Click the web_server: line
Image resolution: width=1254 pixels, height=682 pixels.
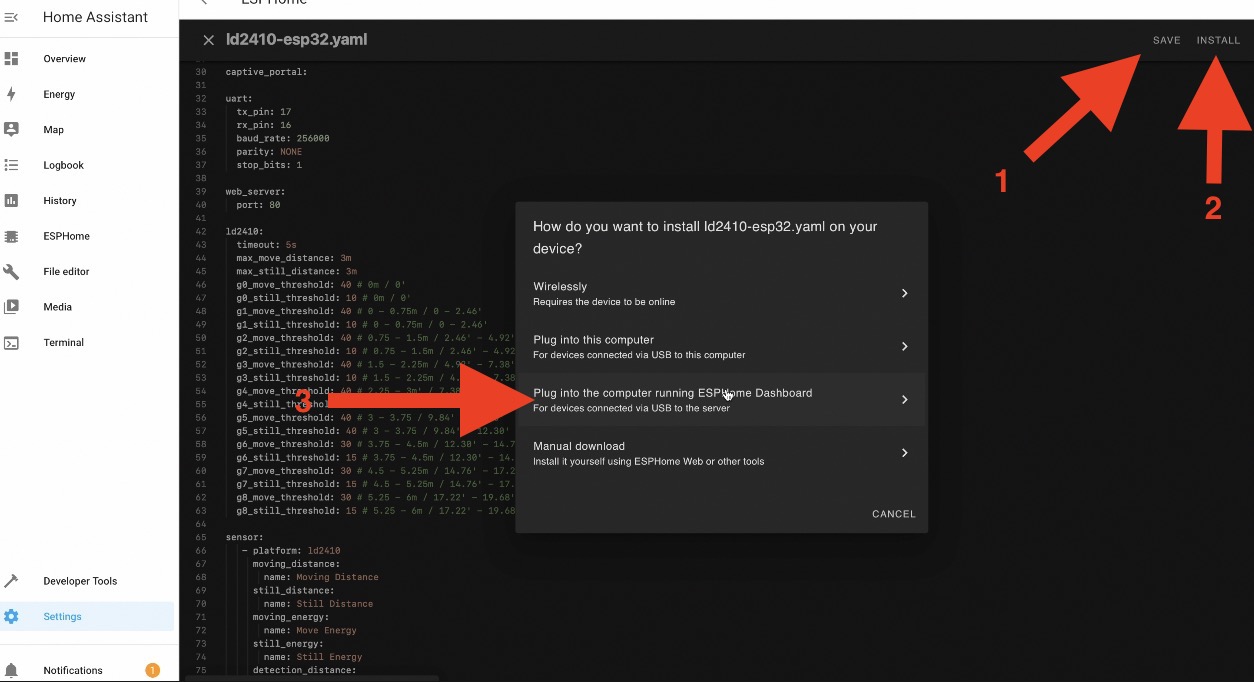[x=255, y=191]
